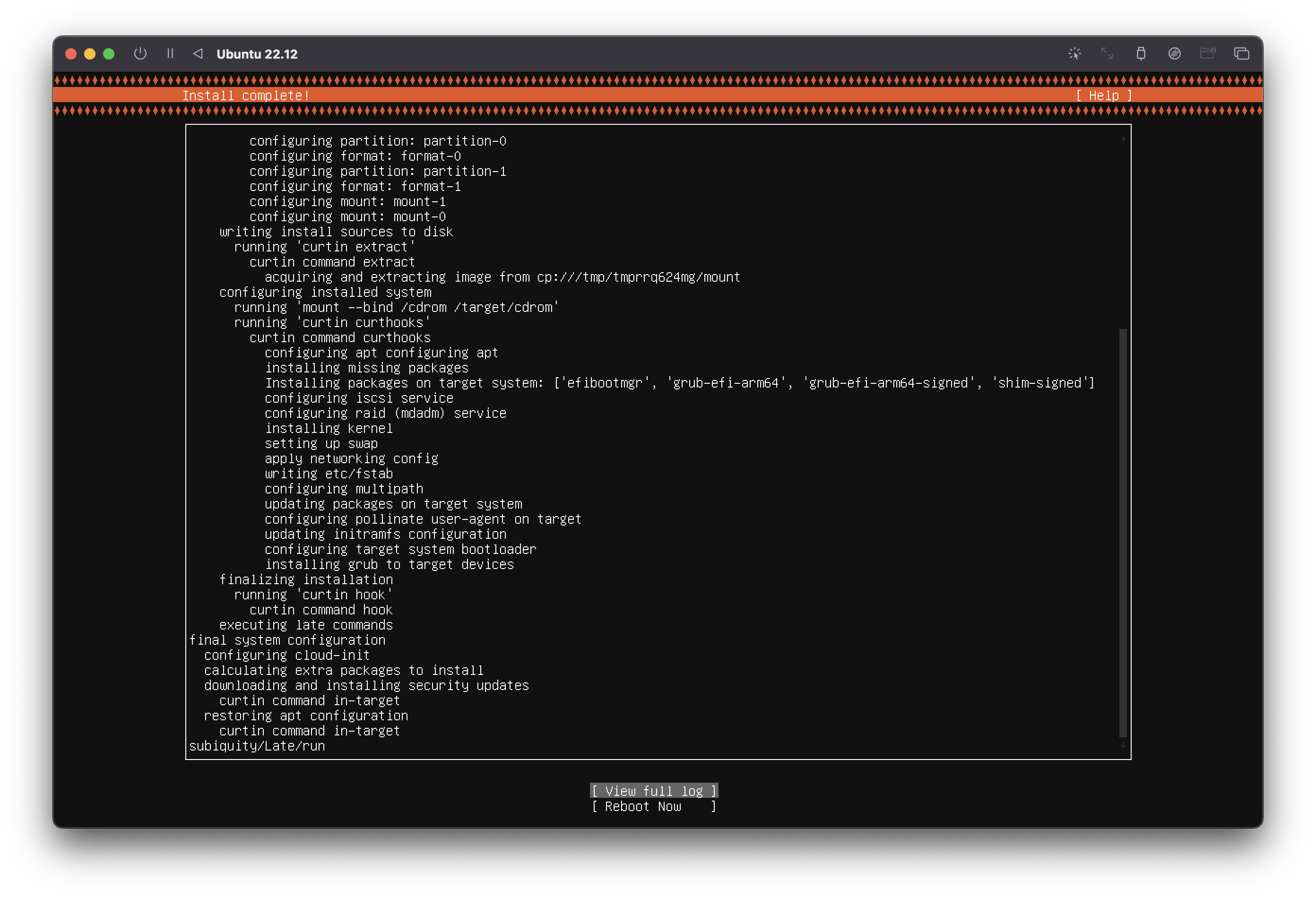Click the resize display arrows icon

pos(1107,54)
